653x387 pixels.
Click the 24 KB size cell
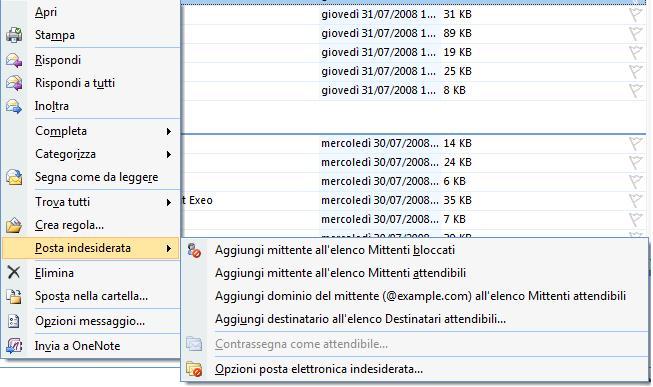[x=457, y=162]
